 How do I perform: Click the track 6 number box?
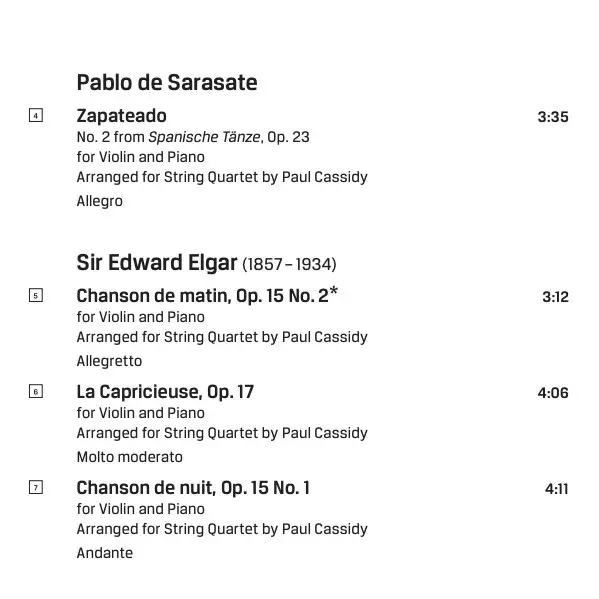[36, 391]
